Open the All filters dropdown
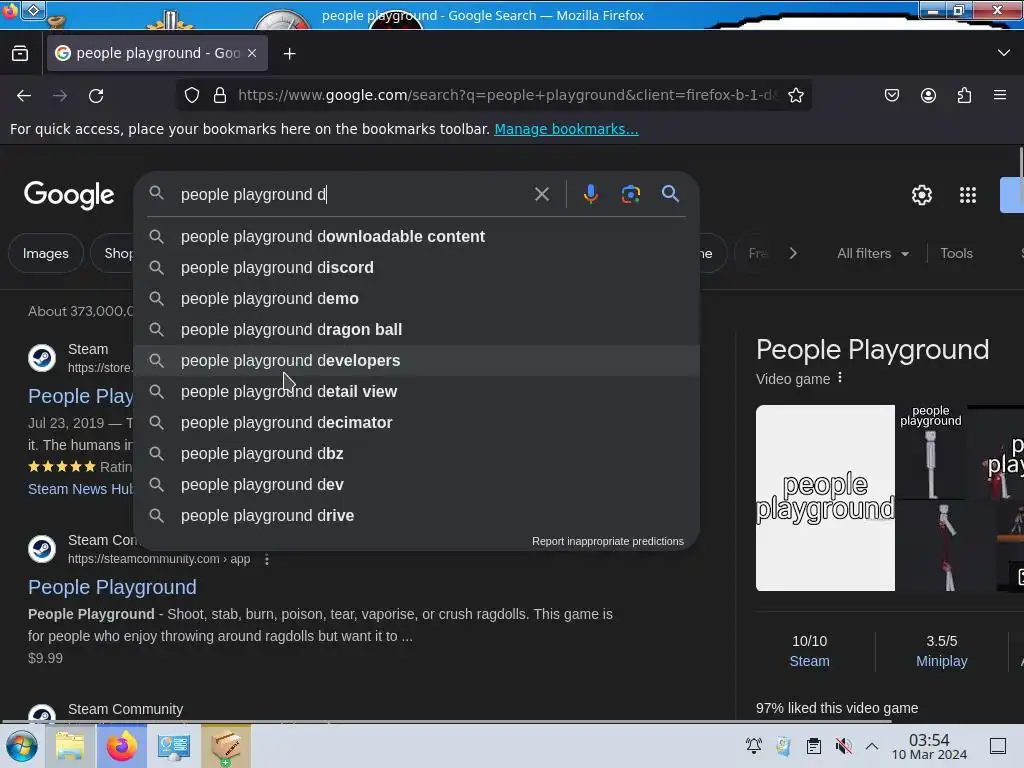1024x768 pixels. (873, 253)
